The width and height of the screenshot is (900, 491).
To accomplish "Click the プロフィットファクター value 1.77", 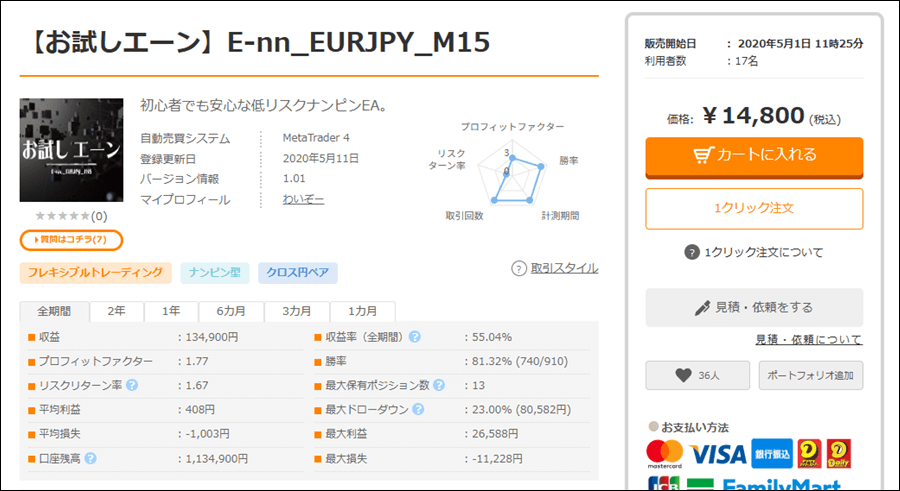I will [x=197, y=361].
